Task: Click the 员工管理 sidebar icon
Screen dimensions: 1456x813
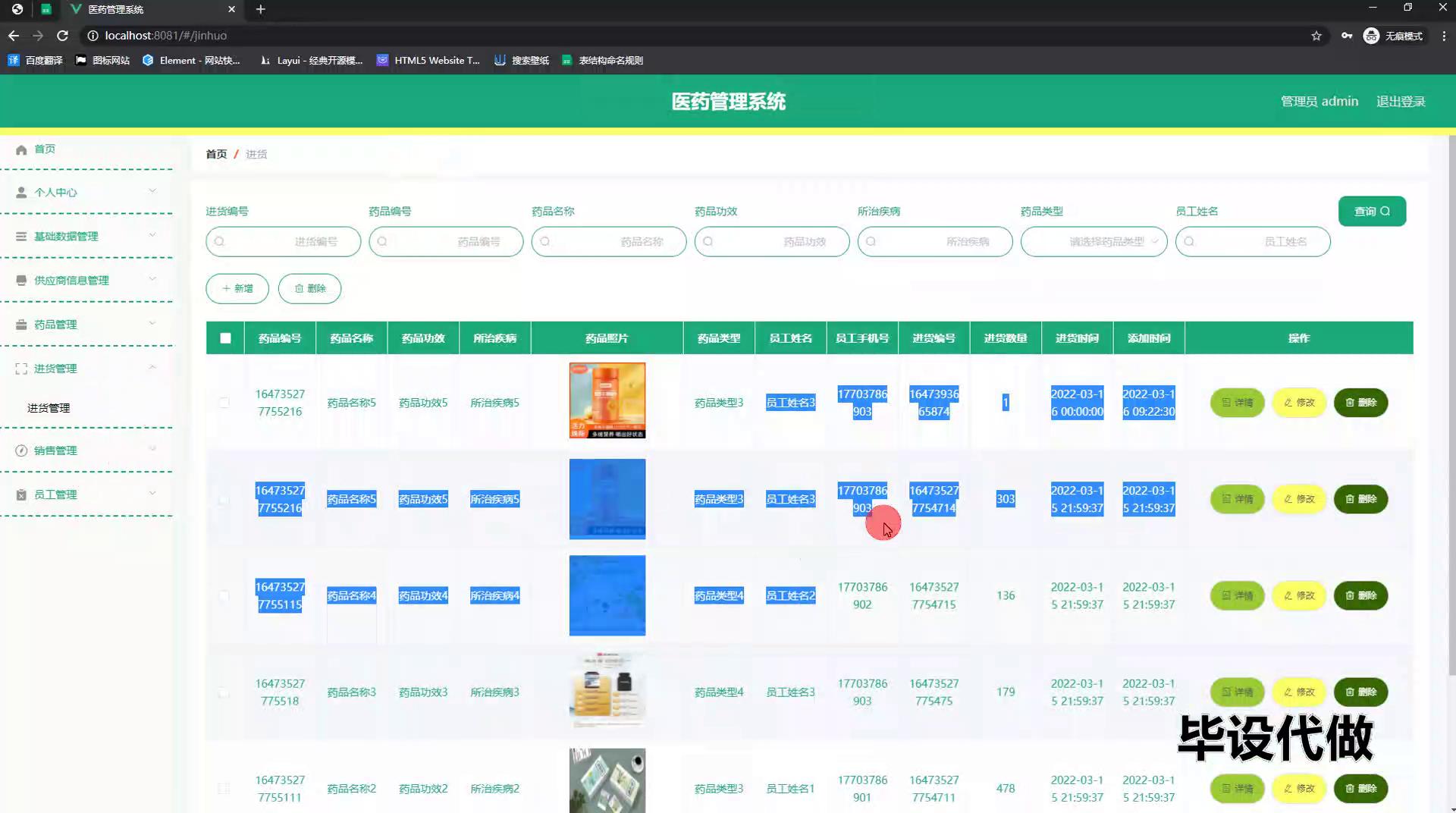Action: tap(21, 494)
